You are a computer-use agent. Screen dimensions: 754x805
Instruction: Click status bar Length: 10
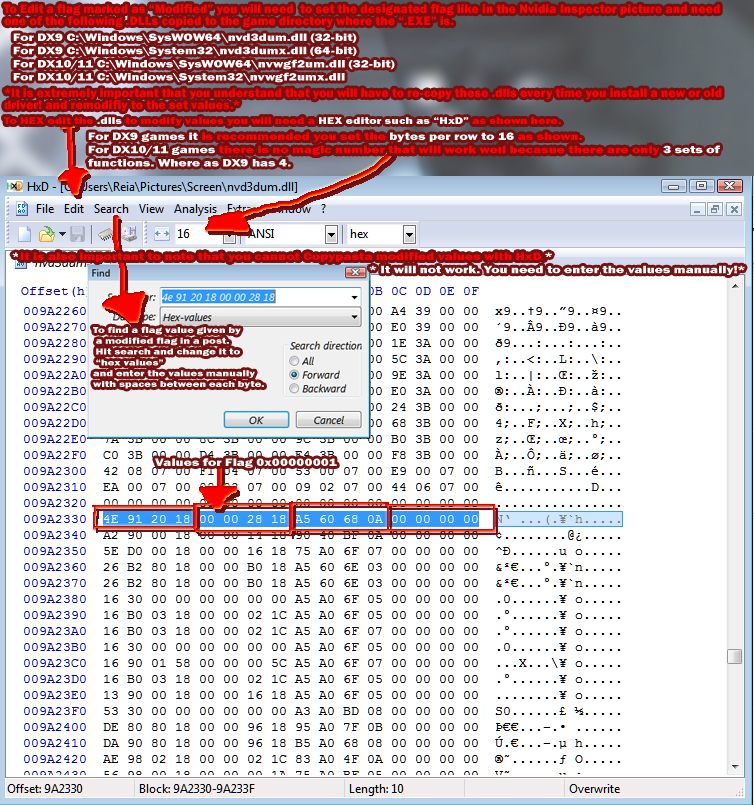[376, 789]
